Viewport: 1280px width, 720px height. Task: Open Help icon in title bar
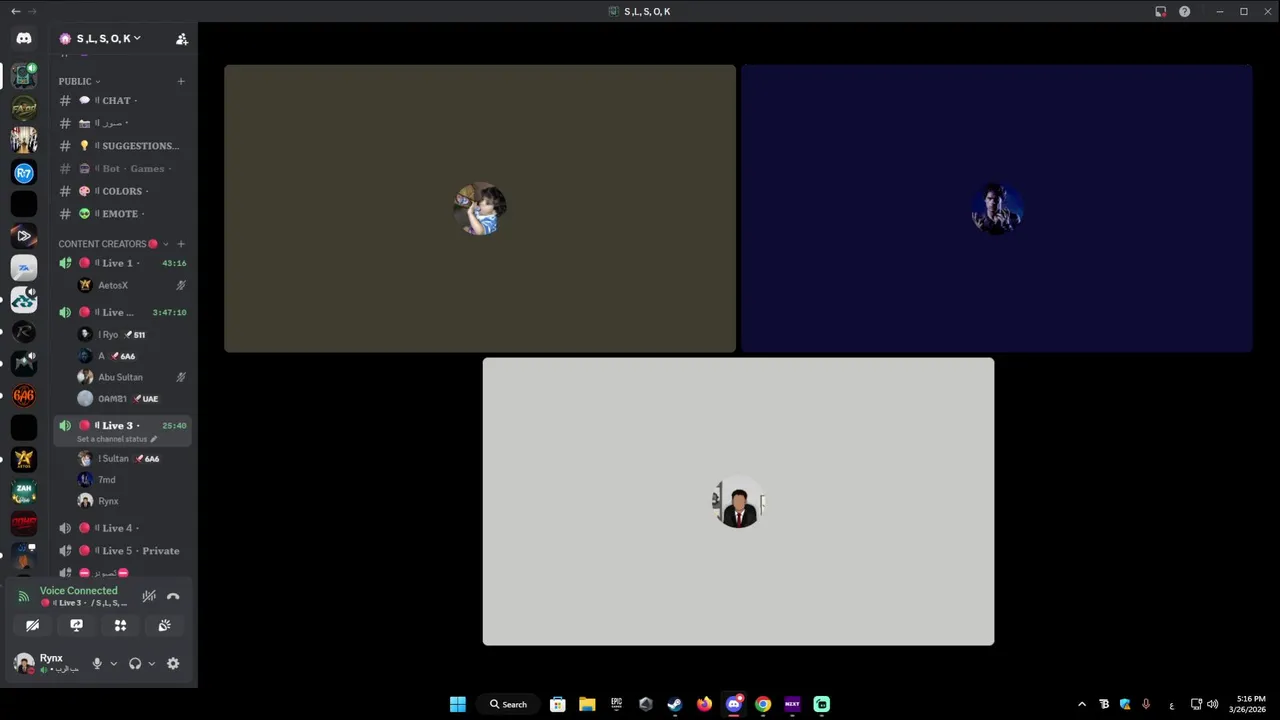pos(1185,11)
